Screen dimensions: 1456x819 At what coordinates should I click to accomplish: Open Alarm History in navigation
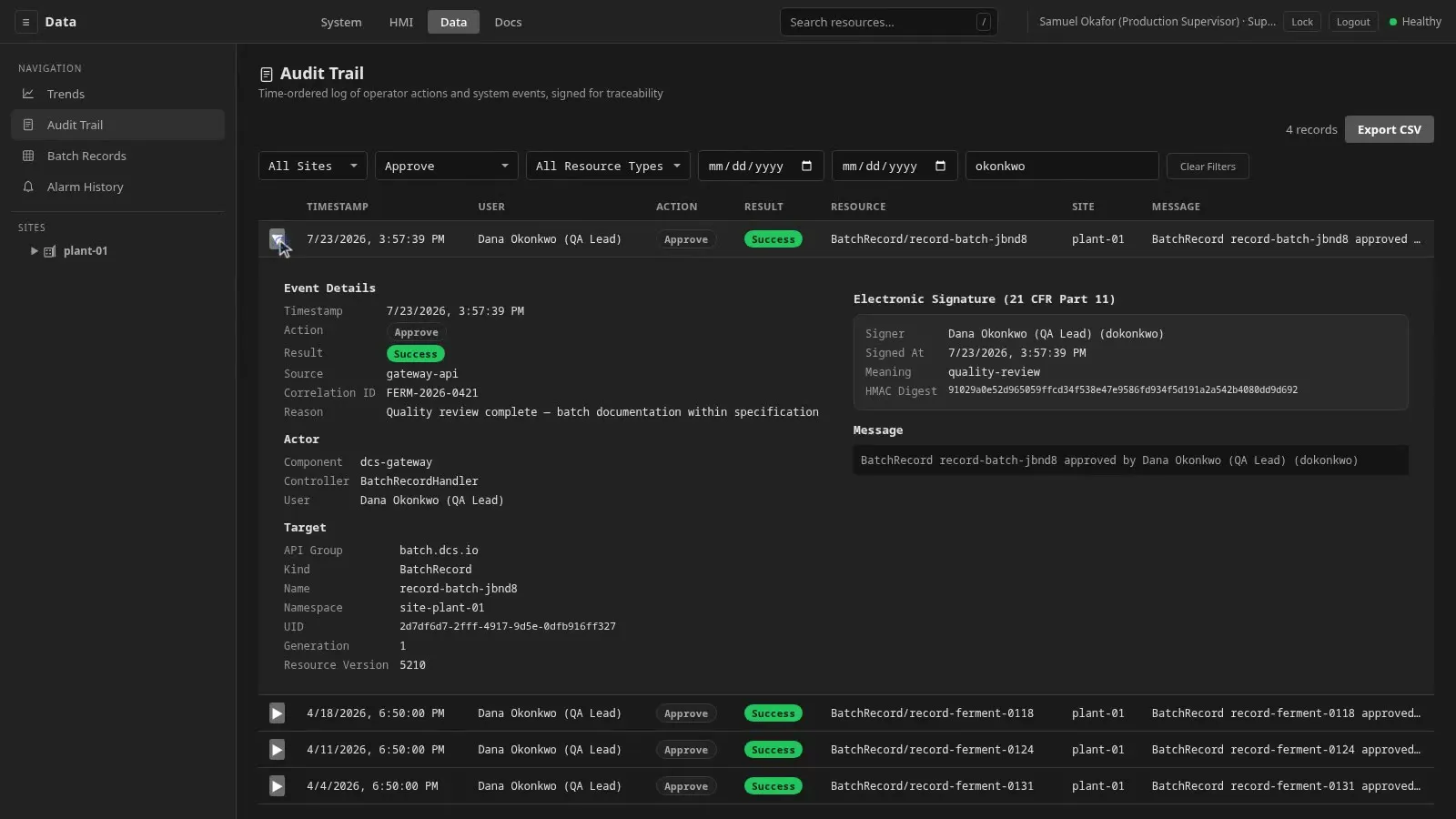pos(117,187)
